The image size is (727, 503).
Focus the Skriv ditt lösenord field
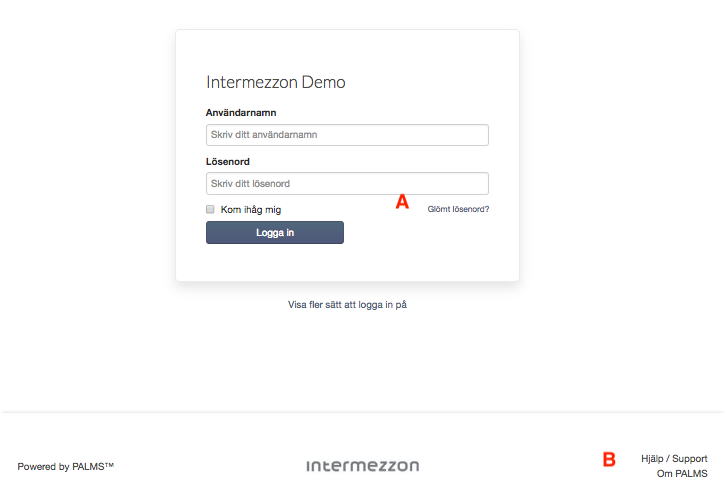pos(347,184)
